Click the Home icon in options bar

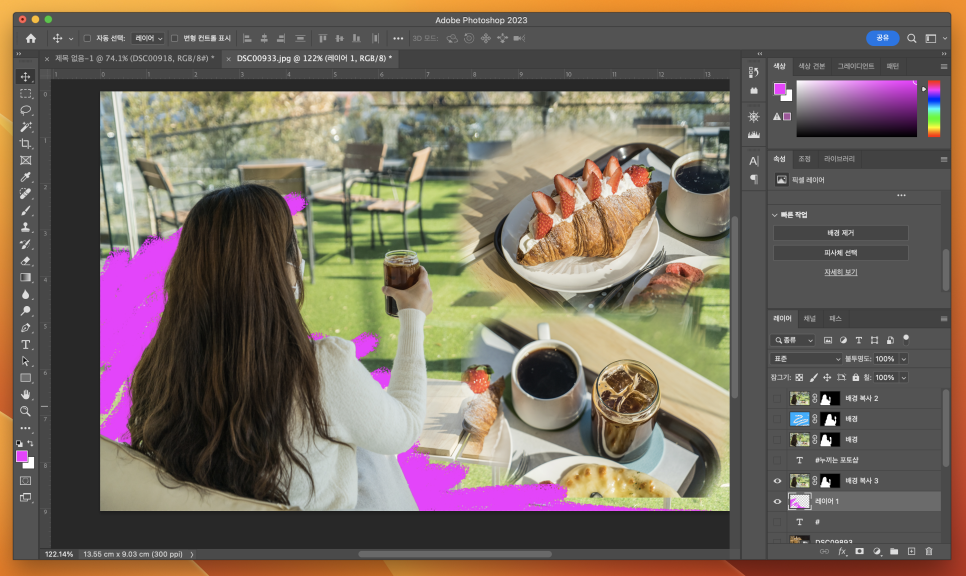pyautogui.click(x=31, y=38)
